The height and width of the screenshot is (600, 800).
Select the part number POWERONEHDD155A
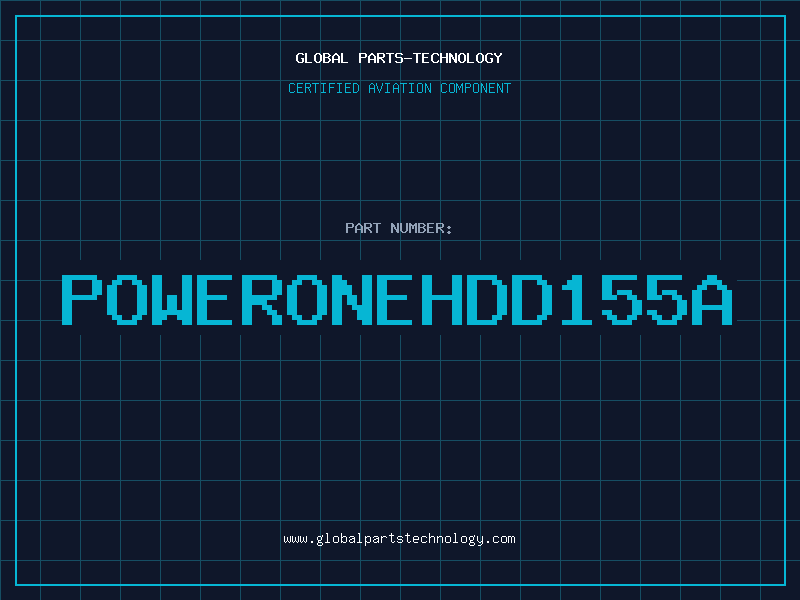(x=397, y=300)
